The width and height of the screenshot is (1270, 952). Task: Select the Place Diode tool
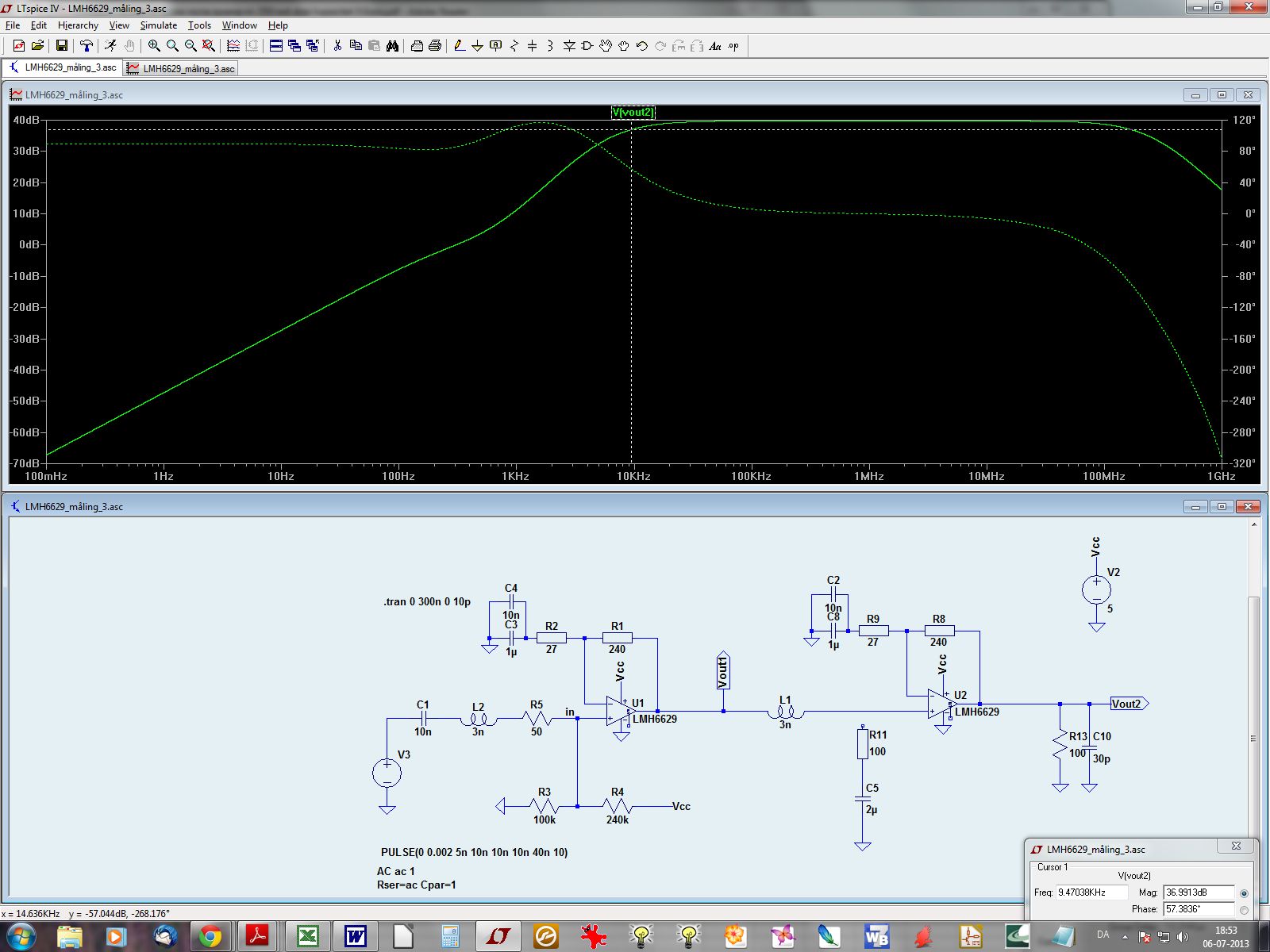click(x=569, y=46)
